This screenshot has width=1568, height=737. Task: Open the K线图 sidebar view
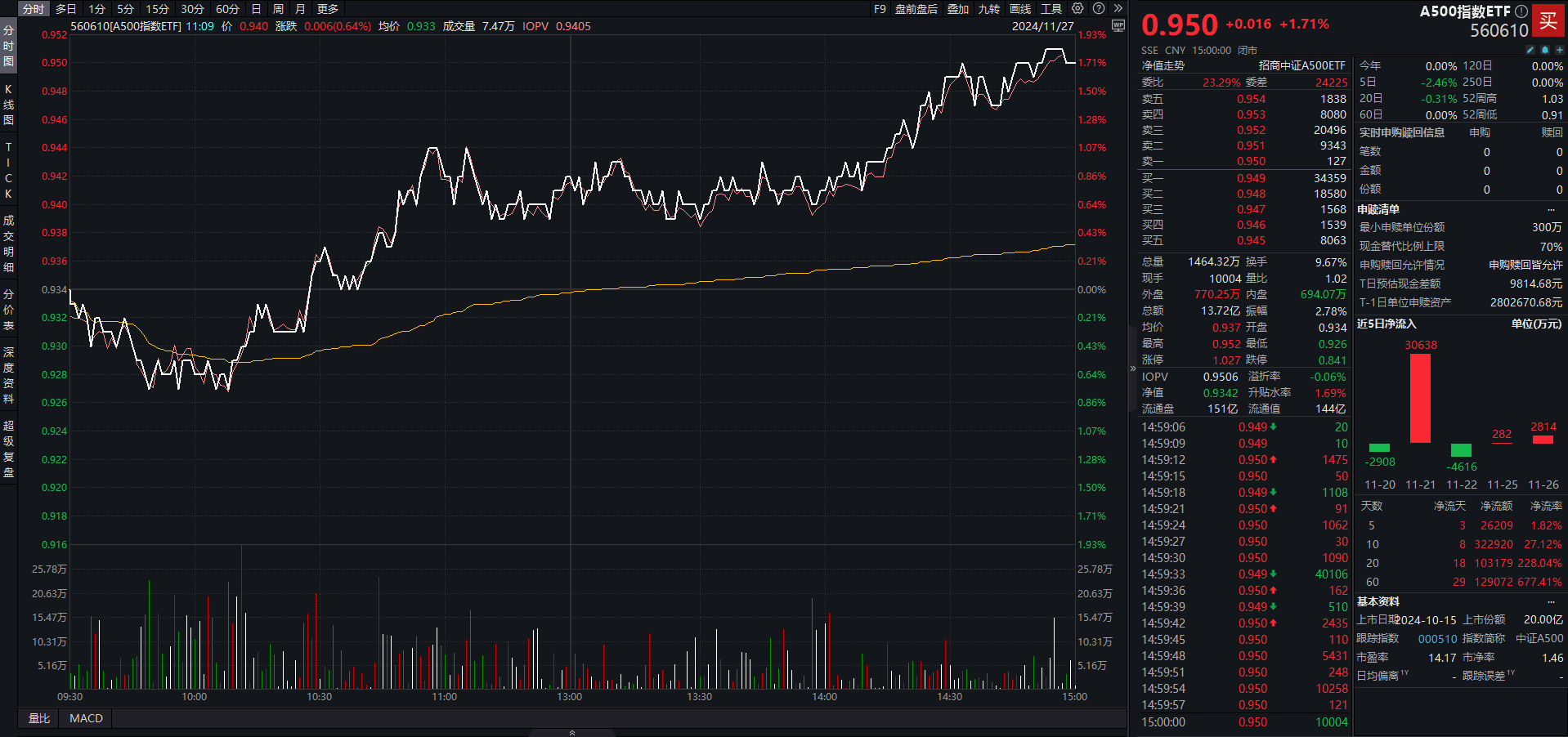(x=8, y=104)
